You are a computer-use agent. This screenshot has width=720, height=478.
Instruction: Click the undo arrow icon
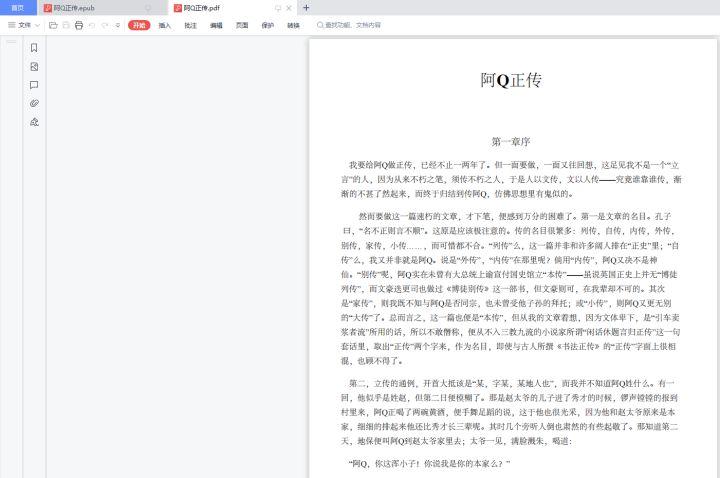click(92, 25)
